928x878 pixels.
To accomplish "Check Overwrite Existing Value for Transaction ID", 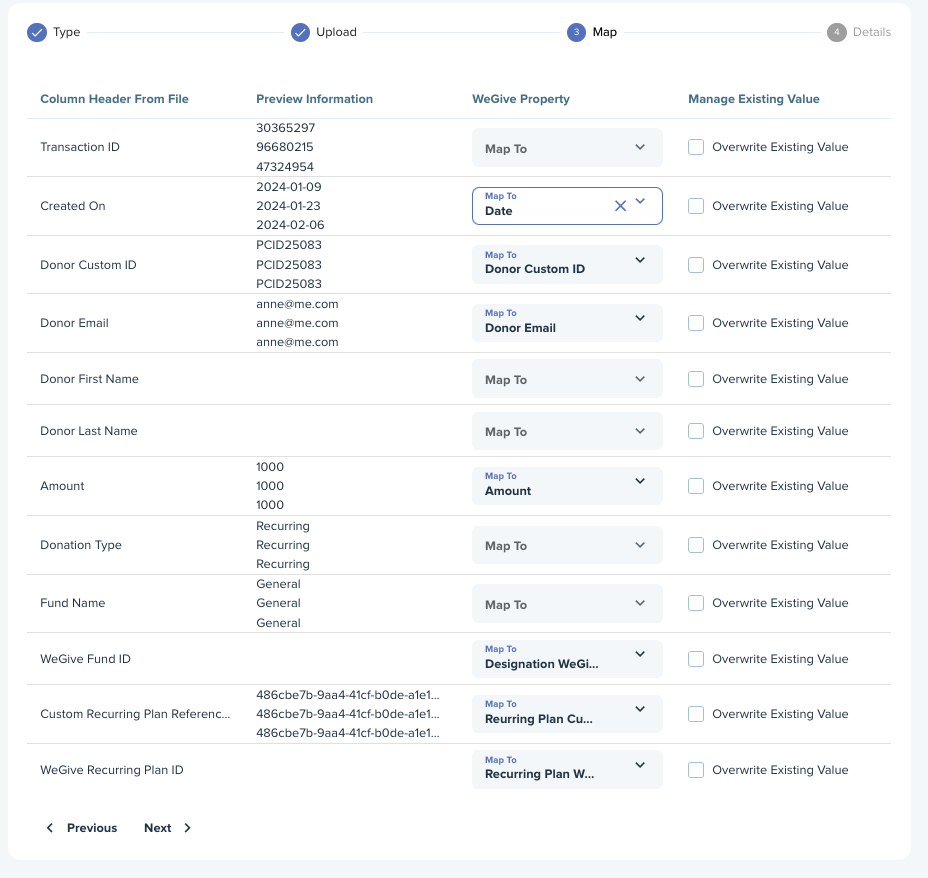I will click(696, 147).
